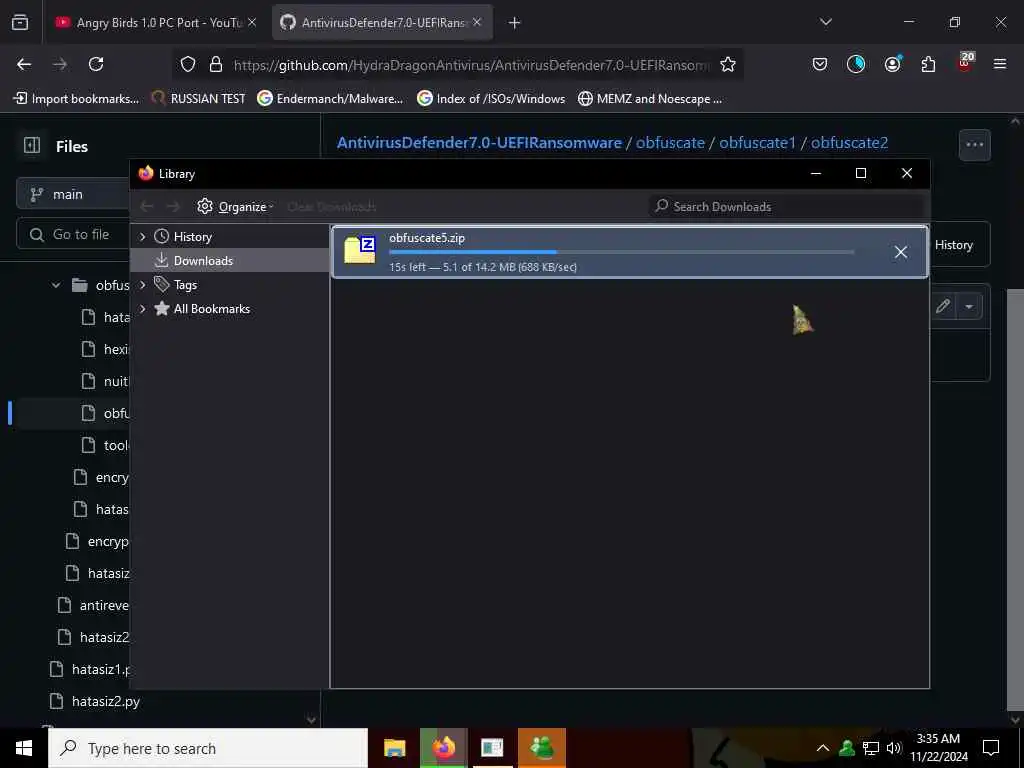The image size is (1024, 768).
Task: Reload the page with the refresh icon
Action: 96,64
